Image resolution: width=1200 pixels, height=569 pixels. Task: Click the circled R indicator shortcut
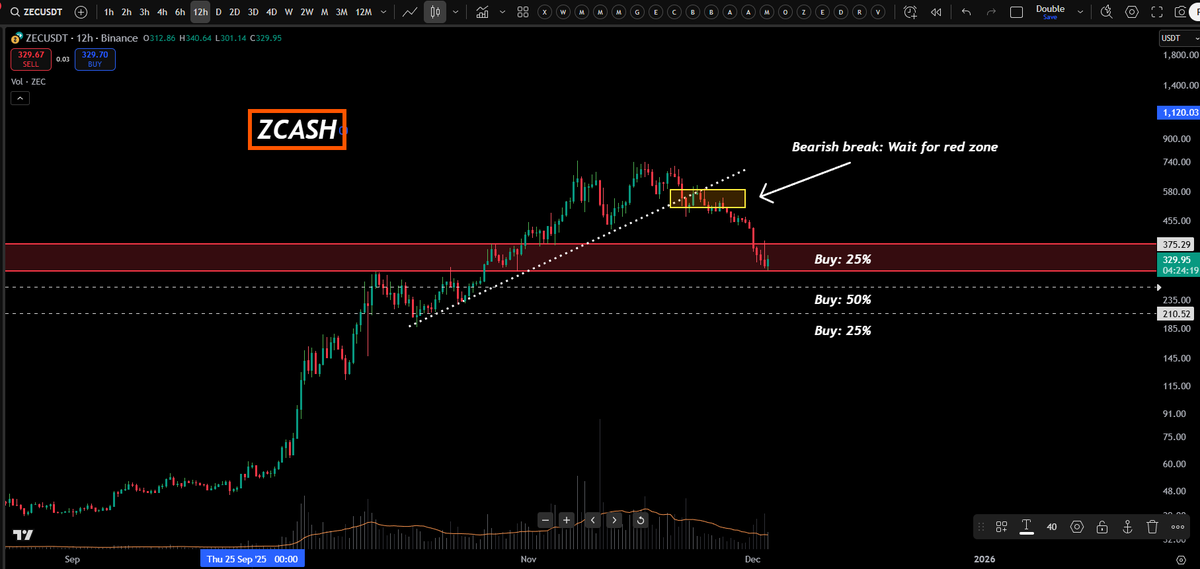pos(859,12)
